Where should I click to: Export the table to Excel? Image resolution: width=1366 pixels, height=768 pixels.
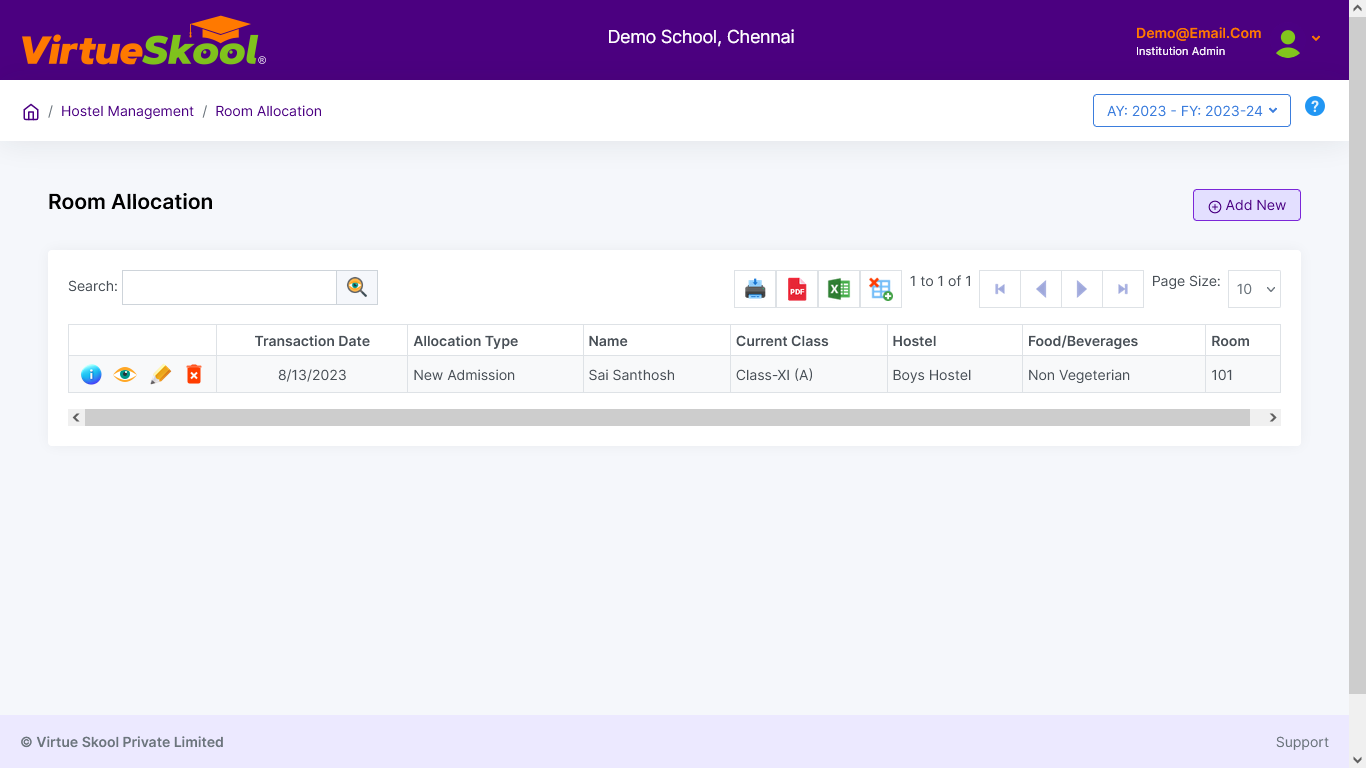click(839, 289)
